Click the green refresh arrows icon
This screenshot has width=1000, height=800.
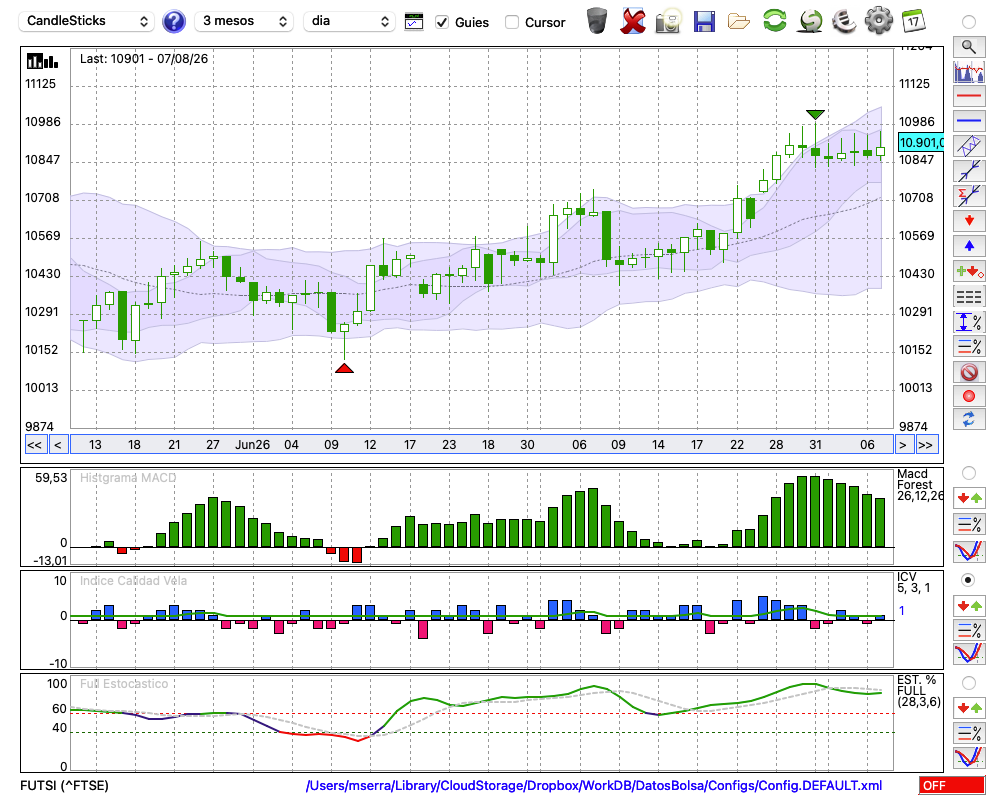(774, 21)
